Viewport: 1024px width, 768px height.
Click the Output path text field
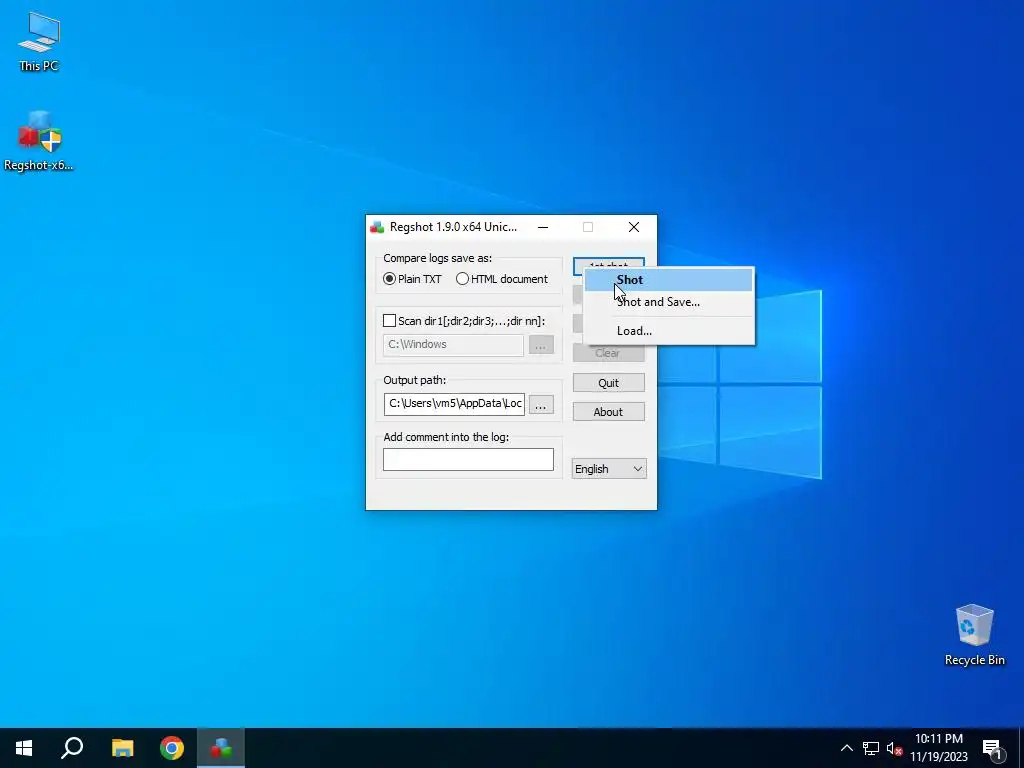(x=454, y=404)
